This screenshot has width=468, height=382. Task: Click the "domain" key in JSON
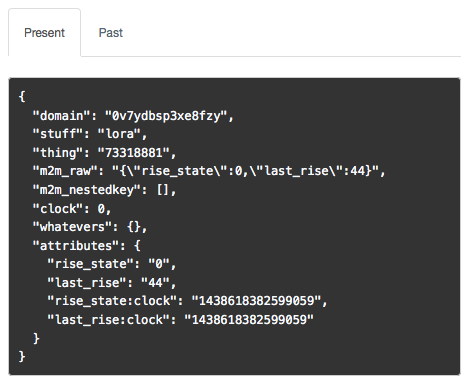click(x=61, y=116)
